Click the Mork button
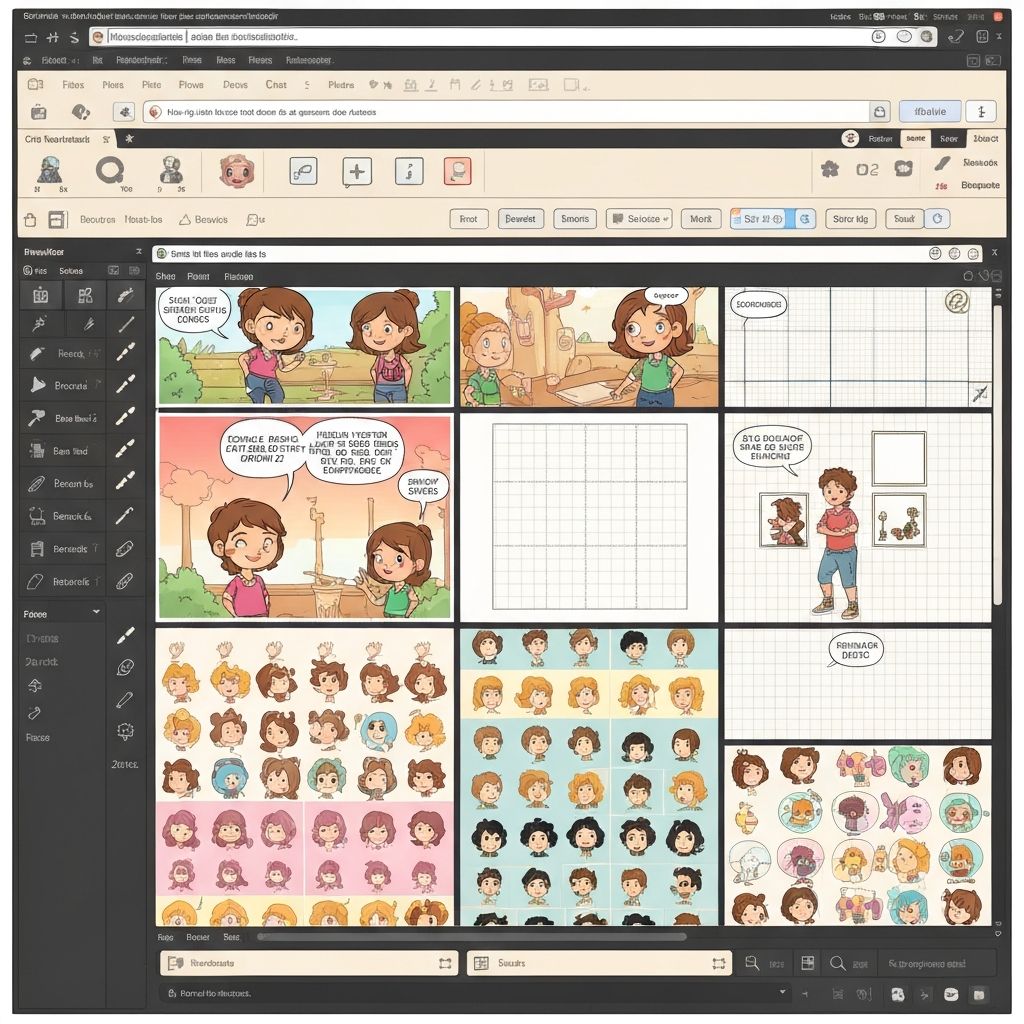This screenshot has height=1024, width=1024. tap(700, 219)
